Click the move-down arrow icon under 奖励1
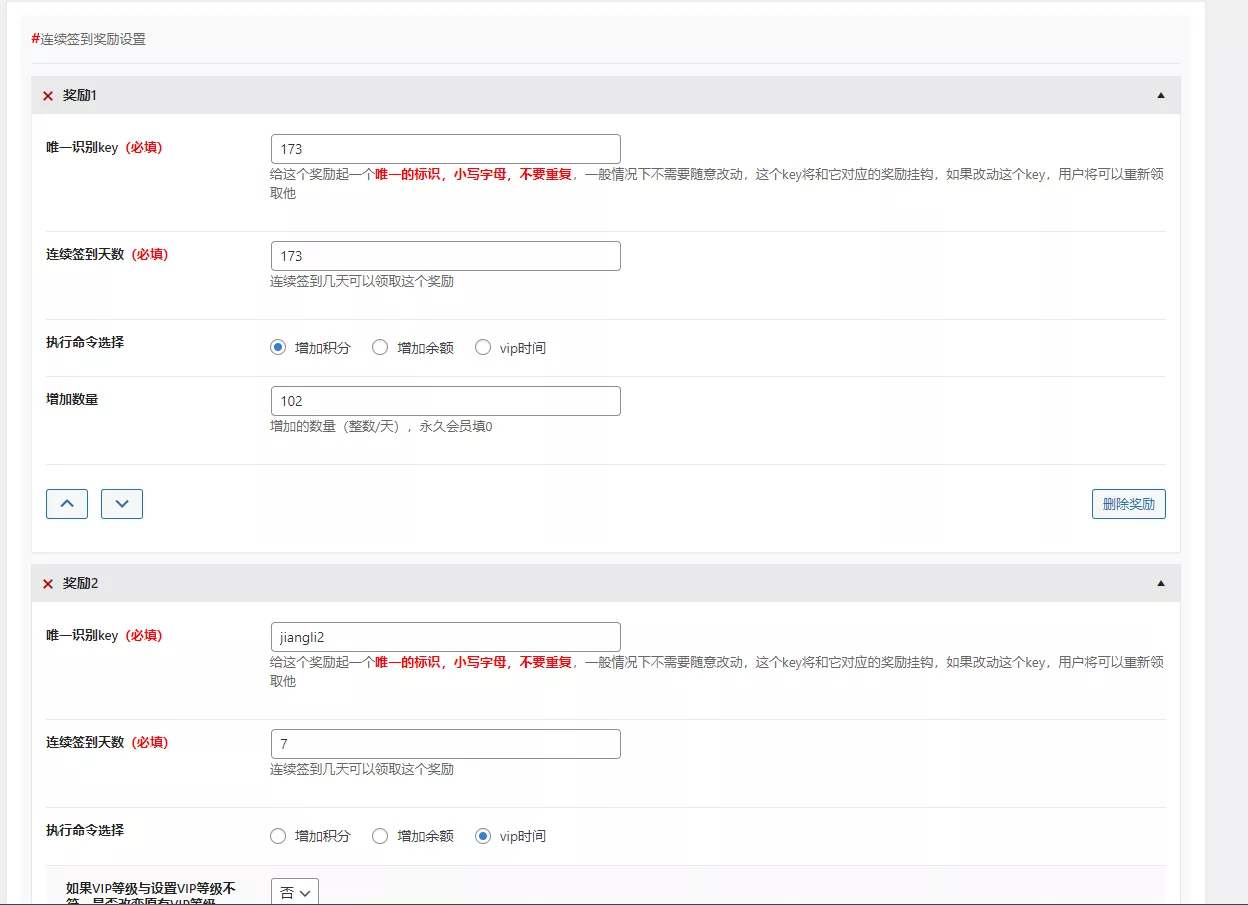 [121, 503]
